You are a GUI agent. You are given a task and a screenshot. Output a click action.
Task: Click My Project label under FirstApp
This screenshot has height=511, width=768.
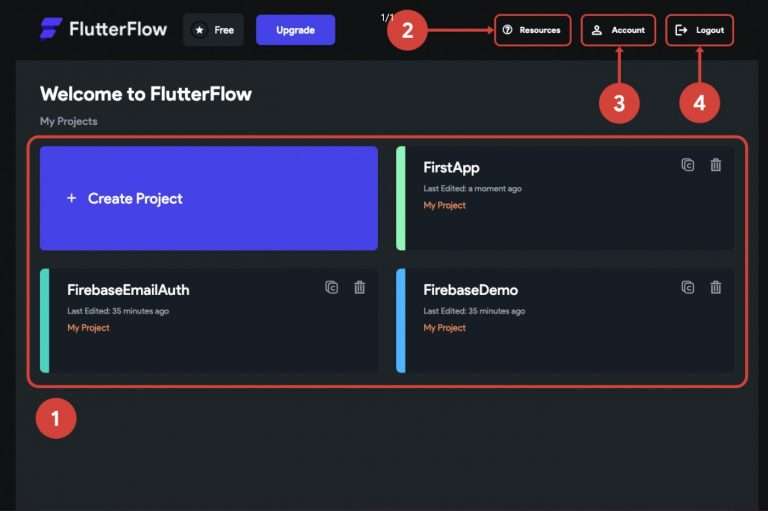point(444,206)
